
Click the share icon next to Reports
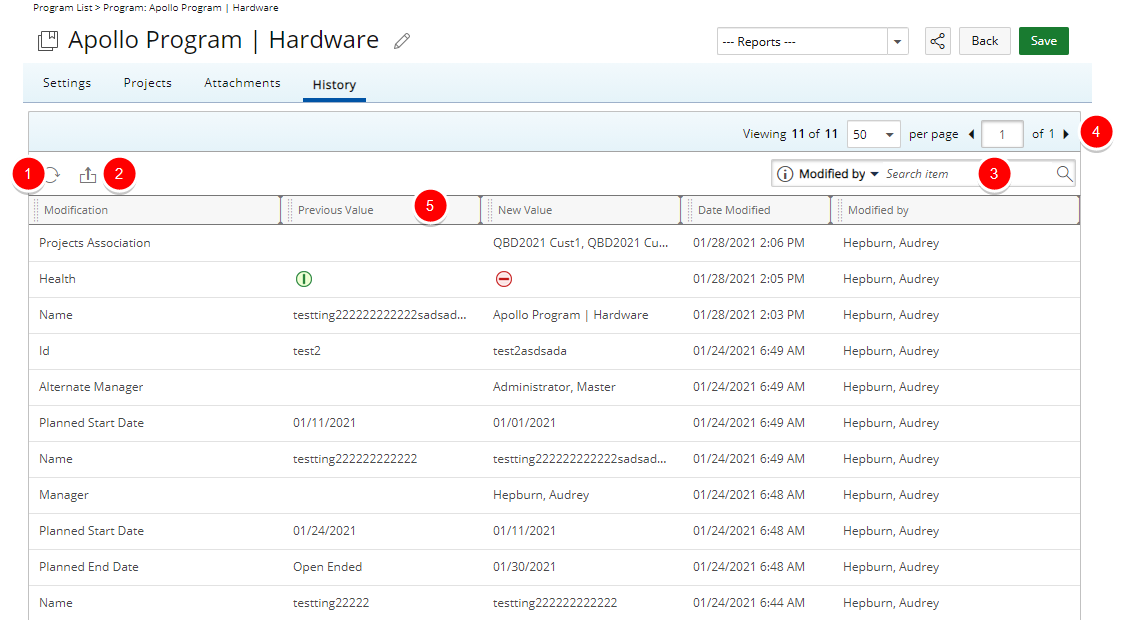pyautogui.click(x=937, y=41)
